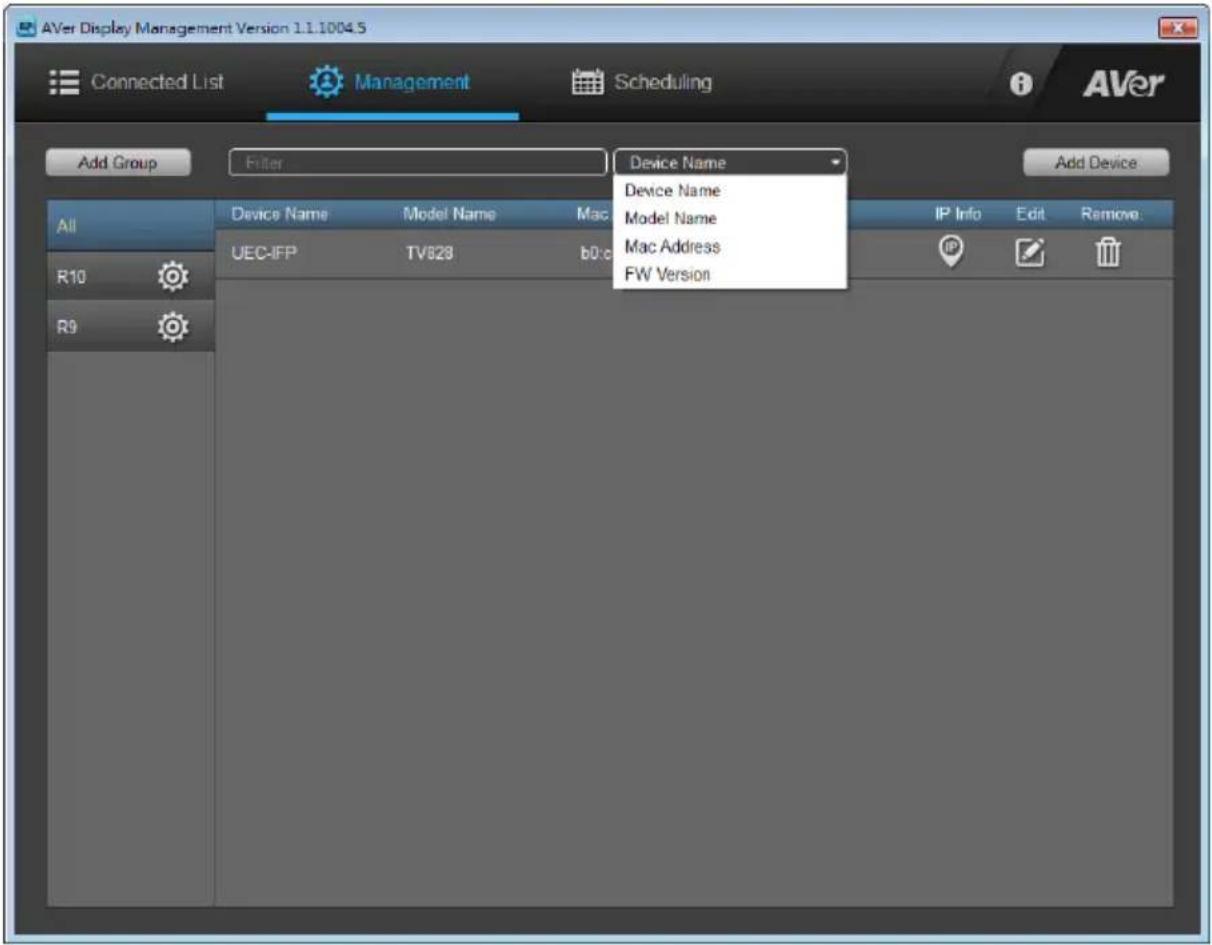This screenshot has width=1212, height=945.
Task: Select the TV828 model name cell
Action: 428,254
